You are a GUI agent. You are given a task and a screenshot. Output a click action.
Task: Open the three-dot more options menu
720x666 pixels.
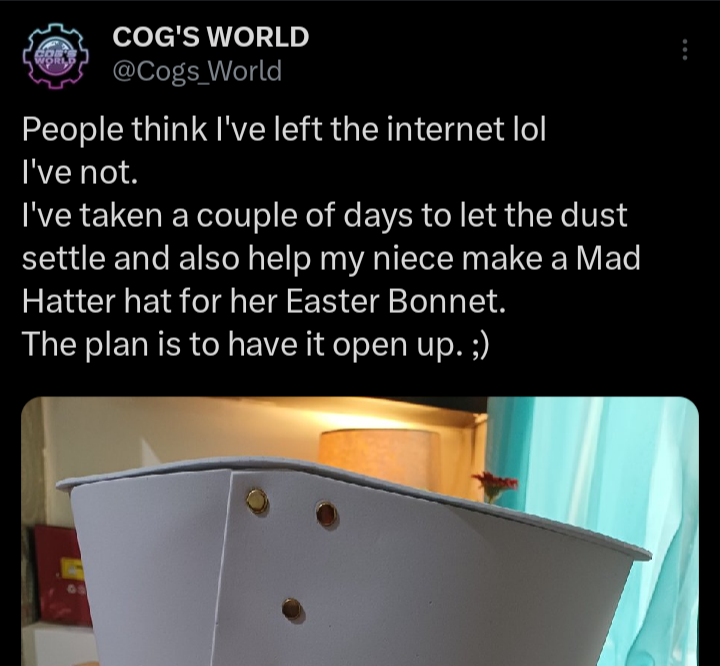(685, 50)
